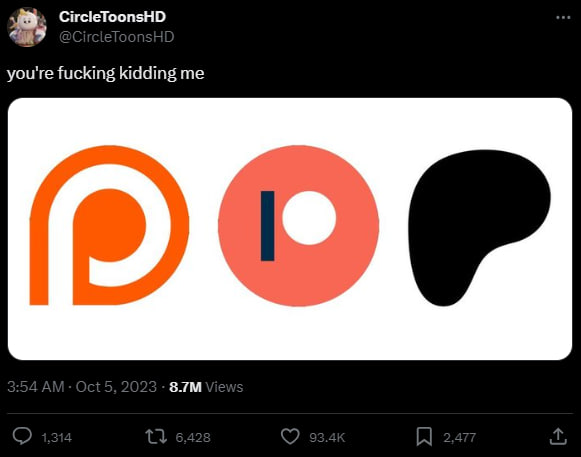The width and height of the screenshot is (581, 457).
Task: View the 8.7M Views count
Action: click(x=206, y=387)
